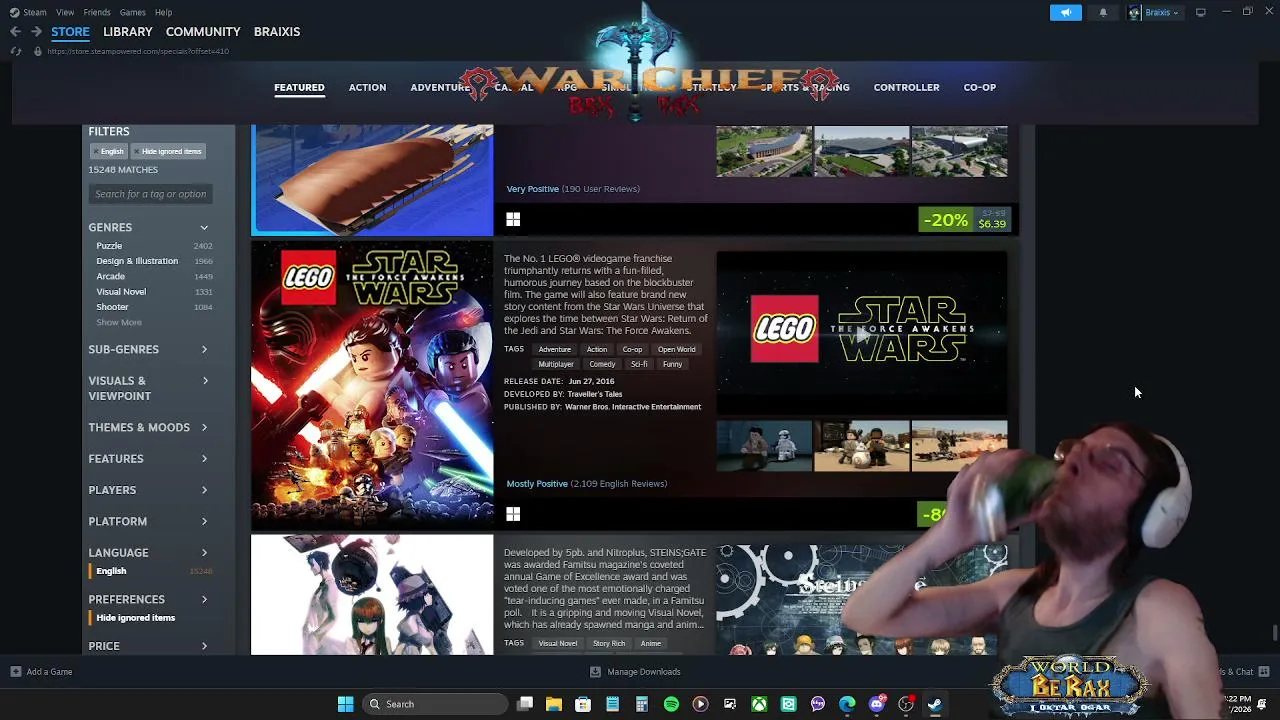Open Task View on the taskbar
Viewport: 1280px width, 720px height.
tap(525, 704)
